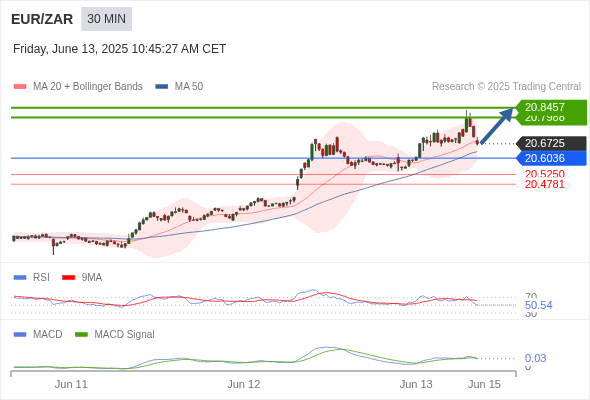Click the Jun 13 date axis marker

(416, 384)
